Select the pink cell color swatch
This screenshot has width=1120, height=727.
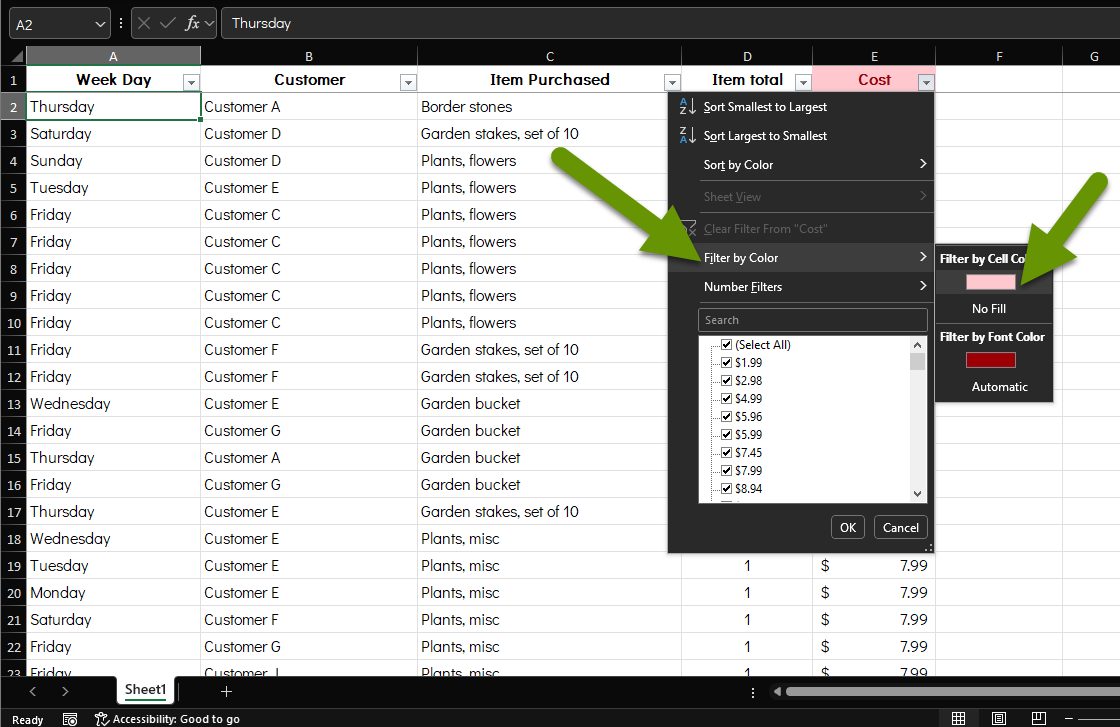pyautogui.click(x=991, y=281)
